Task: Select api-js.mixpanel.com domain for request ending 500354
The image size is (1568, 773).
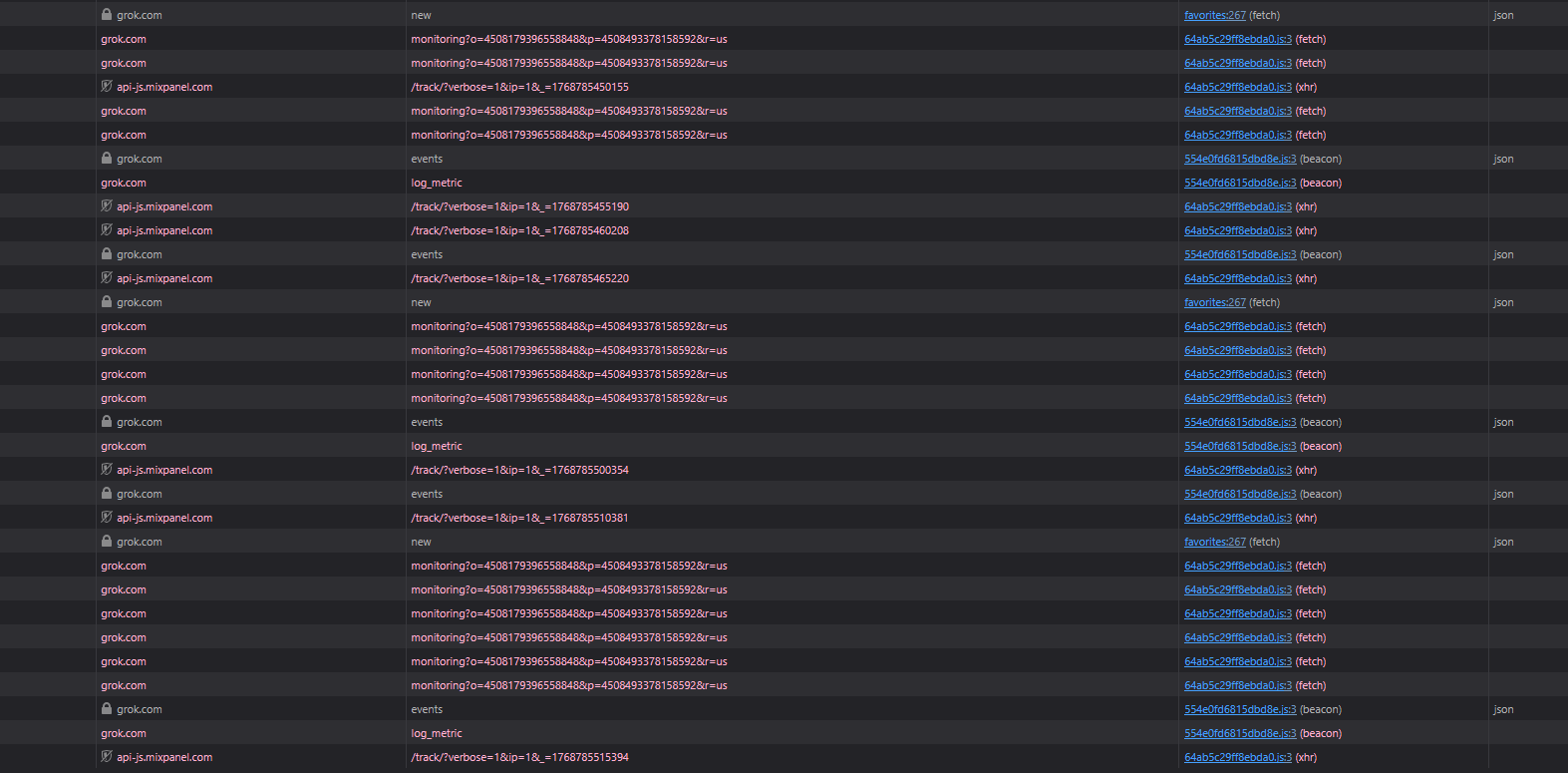Action: 164,470
